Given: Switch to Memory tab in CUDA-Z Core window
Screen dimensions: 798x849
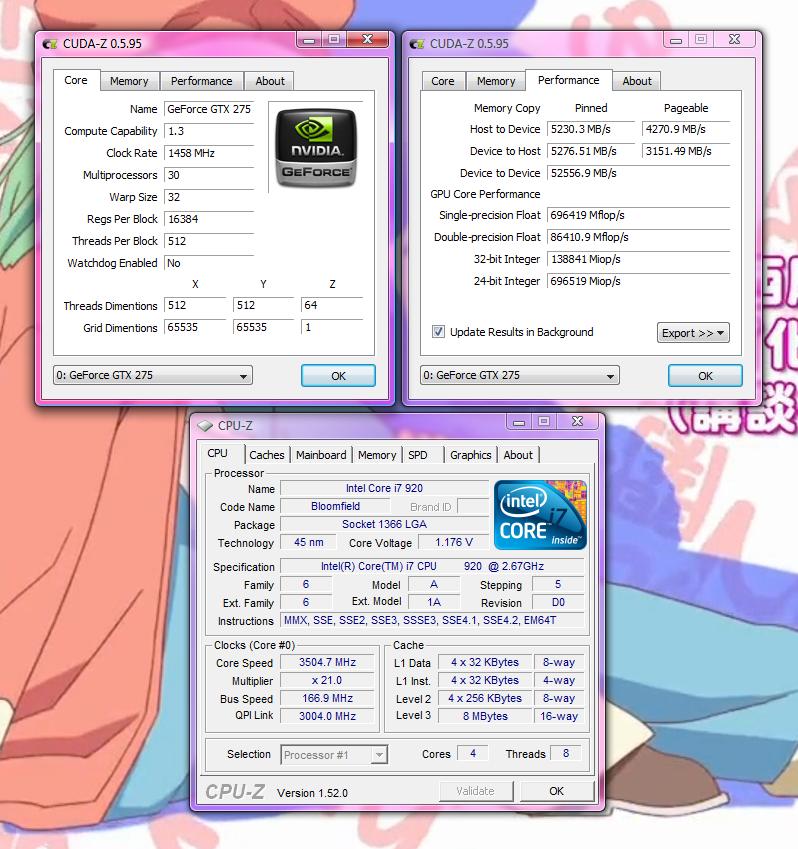Looking at the screenshot, I should [129, 81].
